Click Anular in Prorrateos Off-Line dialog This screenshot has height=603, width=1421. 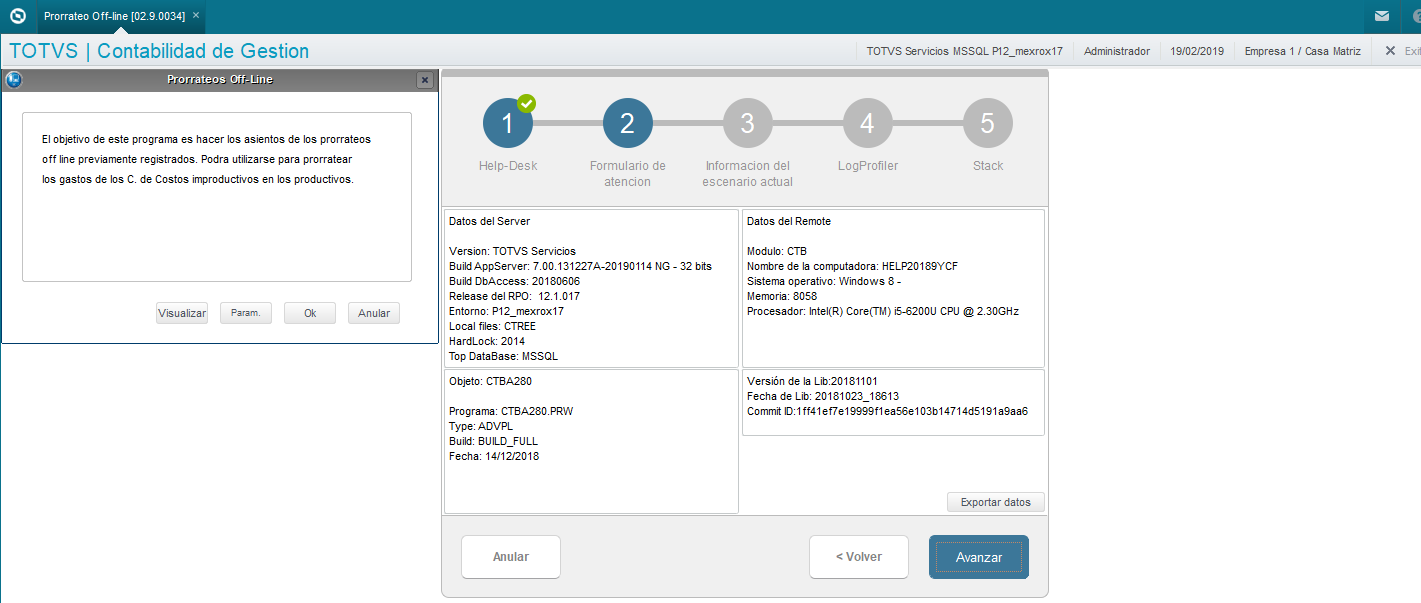click(x=374, y=313)
